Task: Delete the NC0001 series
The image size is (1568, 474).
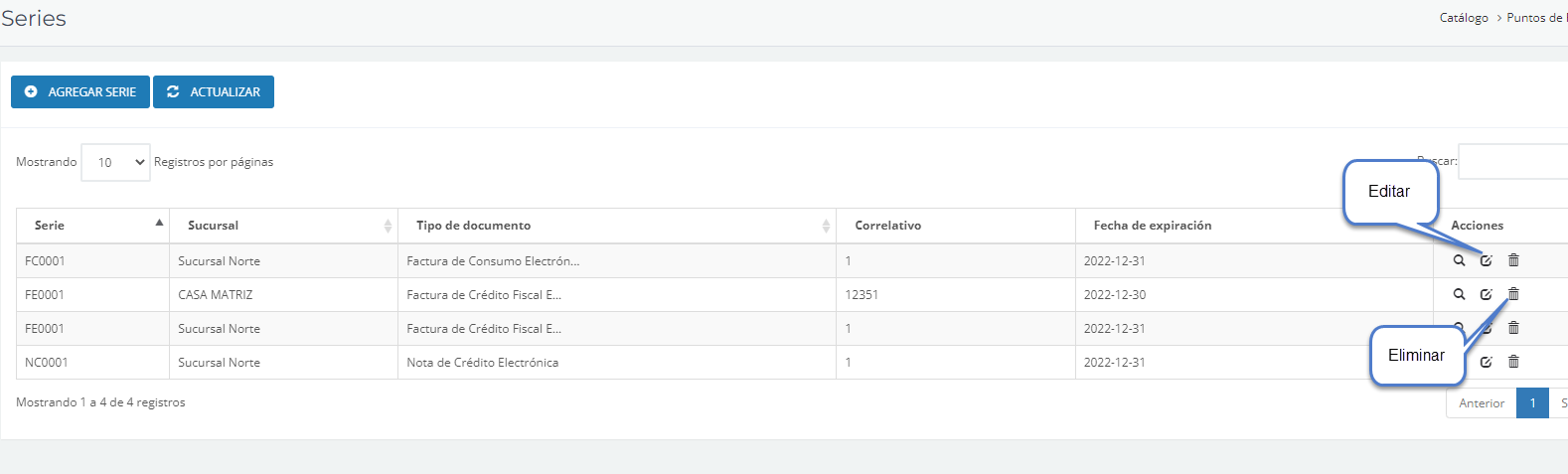Action: tap(1513, 362)
